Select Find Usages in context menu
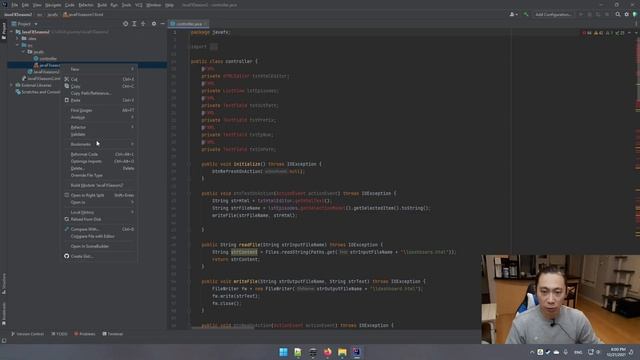The height and width of the screenshot is (360, 640). click(x=100, y=110)
